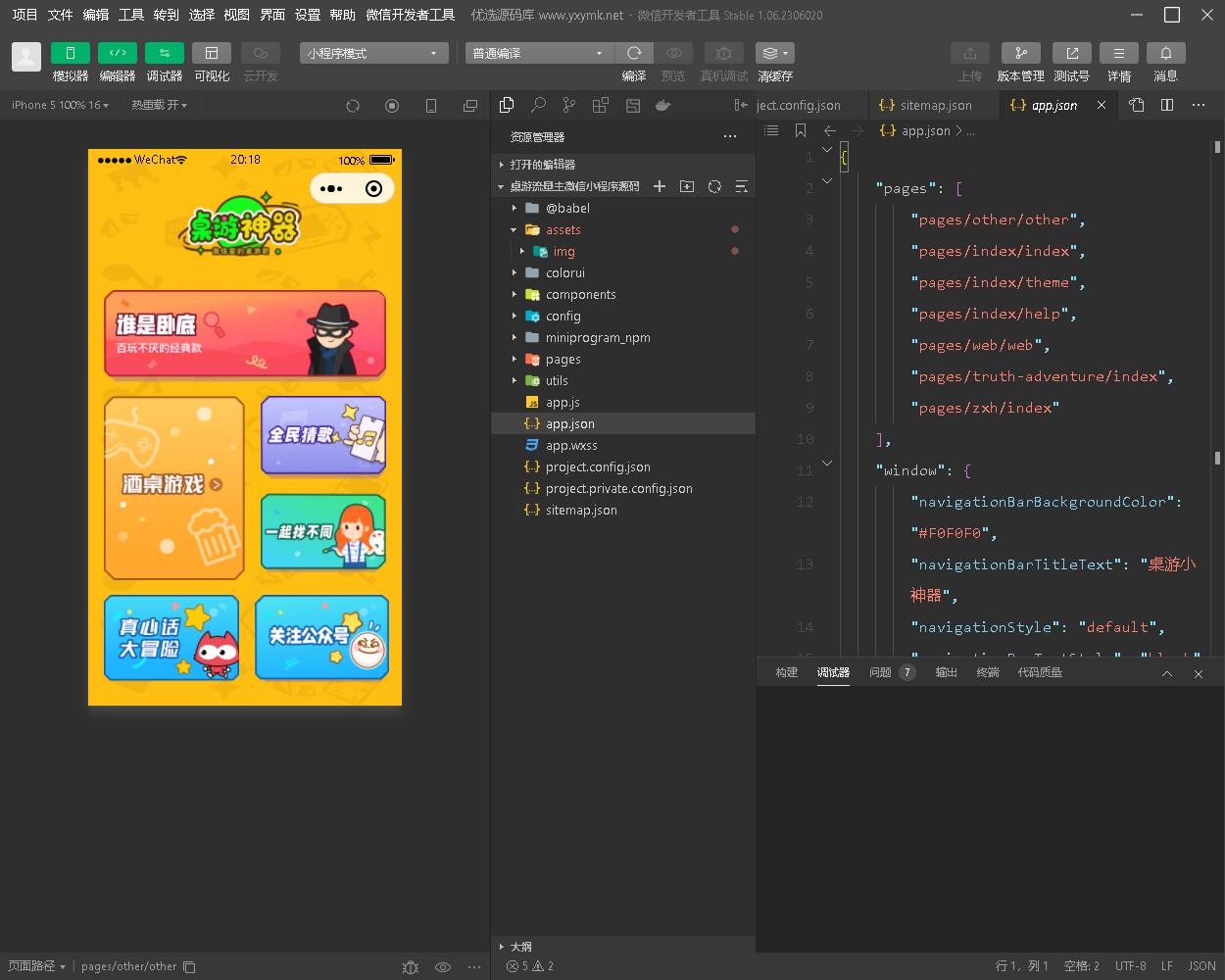Screen dimensions: 1225x980
Task: Click the new file plus icon
Action: coord(660,186)
